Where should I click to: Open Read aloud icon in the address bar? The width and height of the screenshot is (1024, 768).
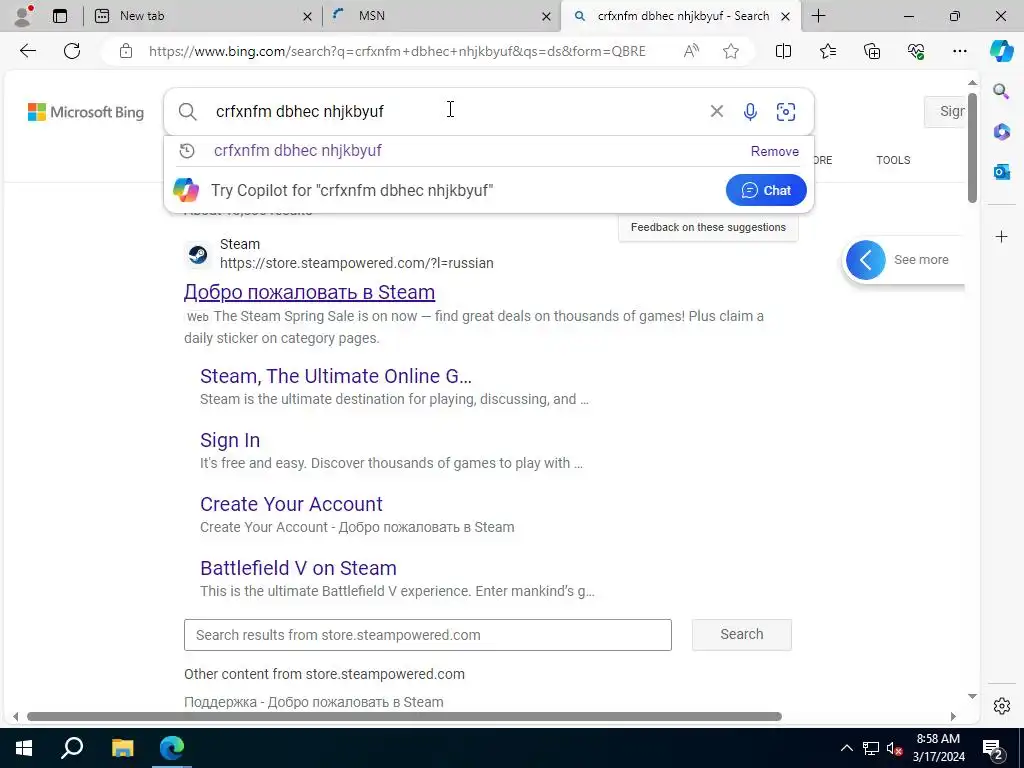click(691, 51)
